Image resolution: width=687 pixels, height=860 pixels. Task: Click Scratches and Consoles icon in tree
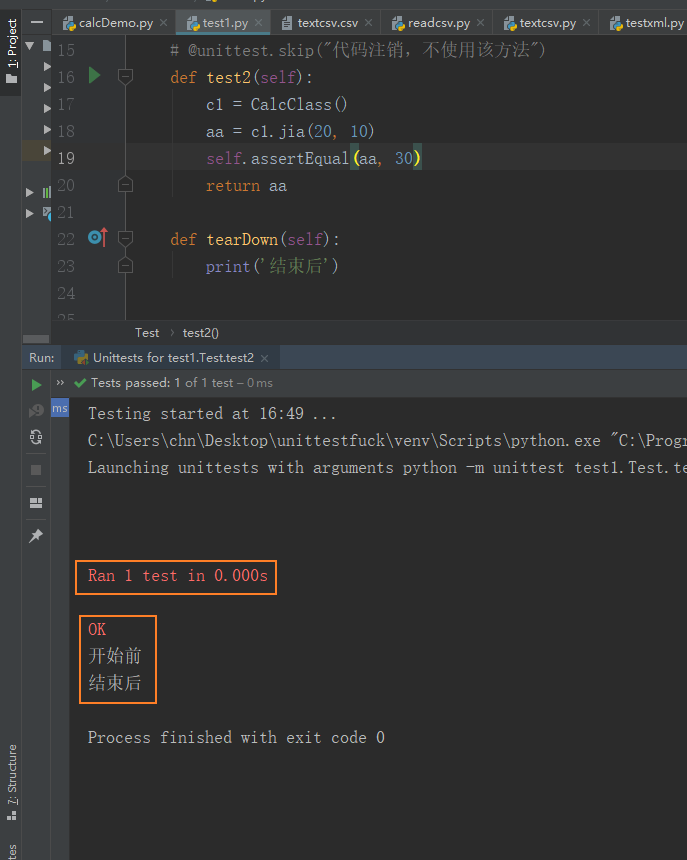47,213
